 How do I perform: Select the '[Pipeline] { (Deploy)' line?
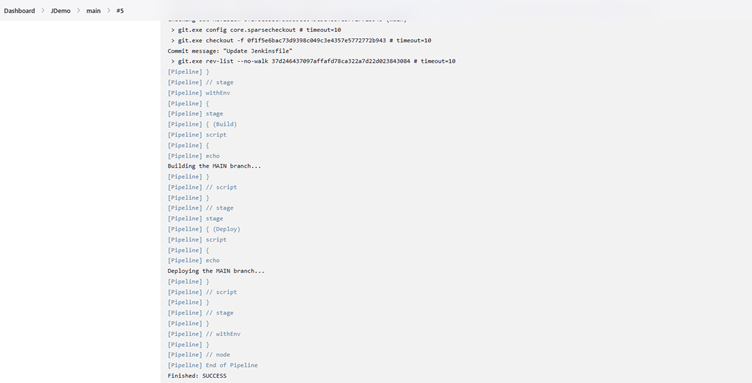(204, 229)
